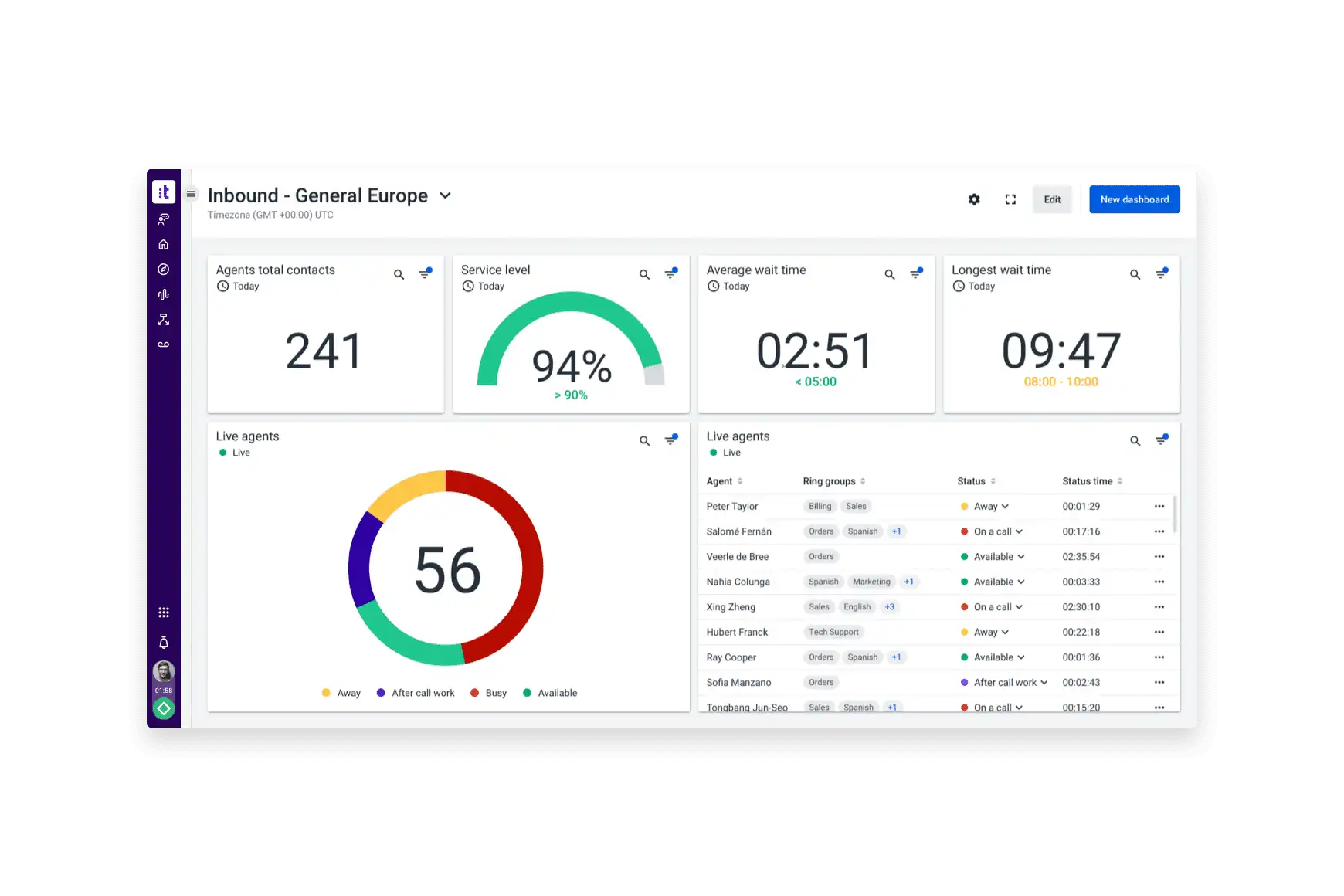Click the activity waveform icon in the sidebar
Viewport: 1344px width, 896px height.
pos(164,294)
